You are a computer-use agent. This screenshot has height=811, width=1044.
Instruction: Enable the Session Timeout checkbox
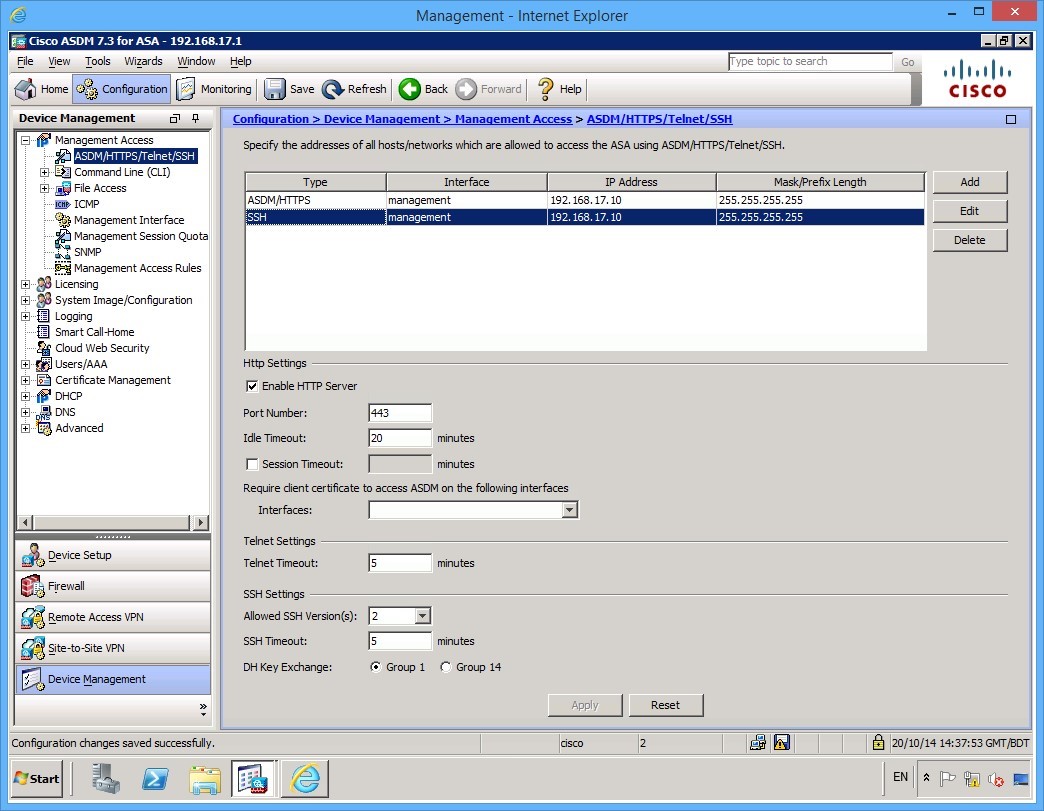252,463
